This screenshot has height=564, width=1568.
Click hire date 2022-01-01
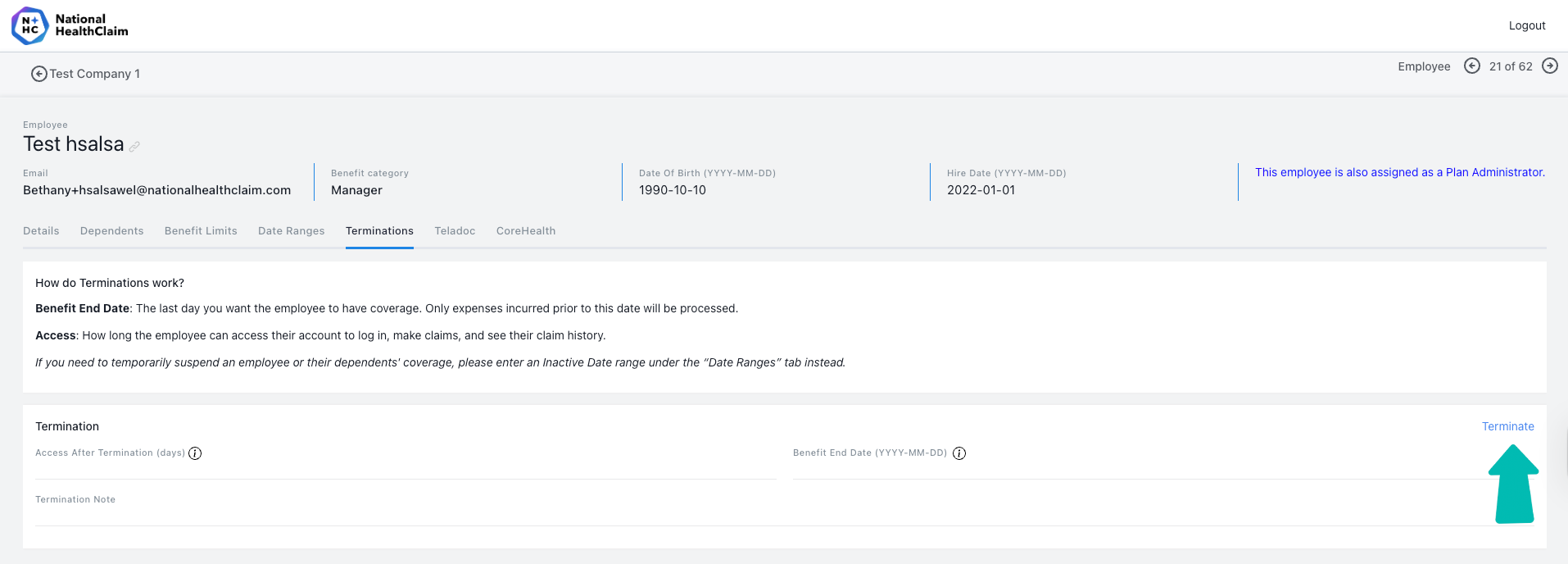(x=981, y=190)
